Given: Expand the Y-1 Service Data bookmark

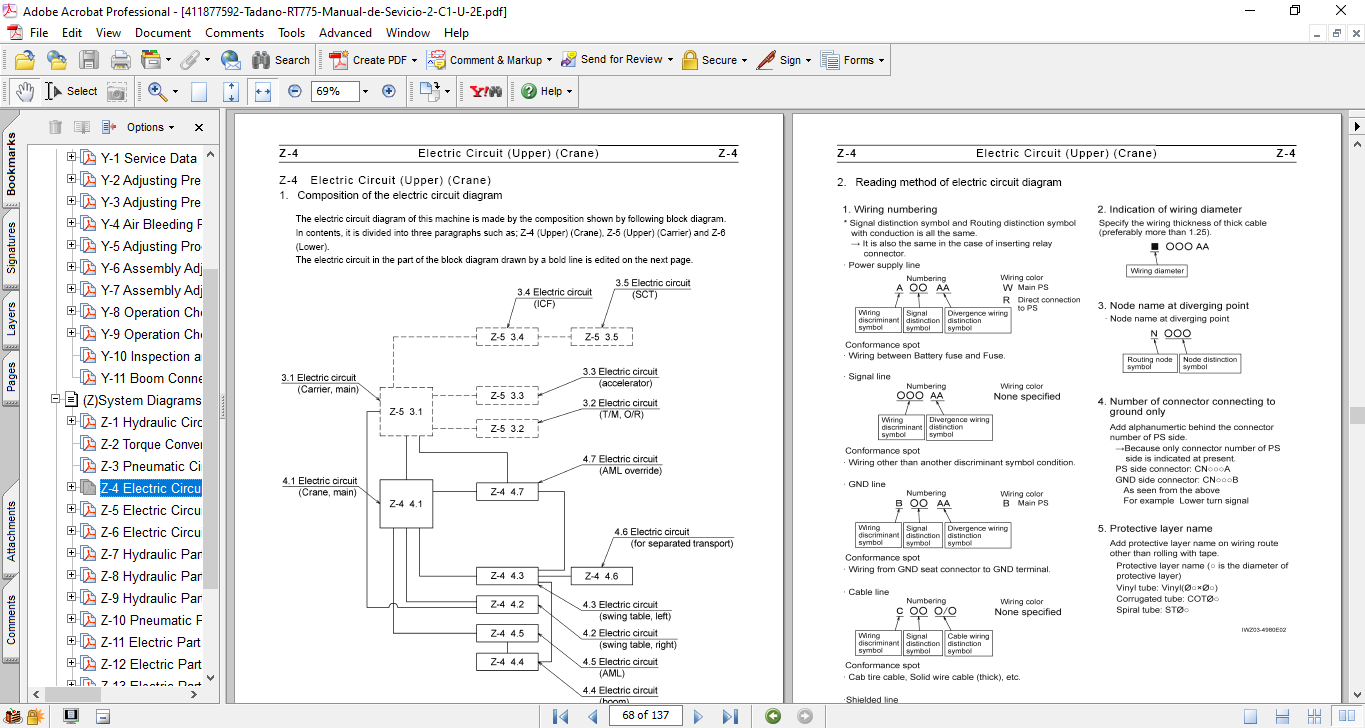Looking at the screenshot, I should (x=71, y=158).
